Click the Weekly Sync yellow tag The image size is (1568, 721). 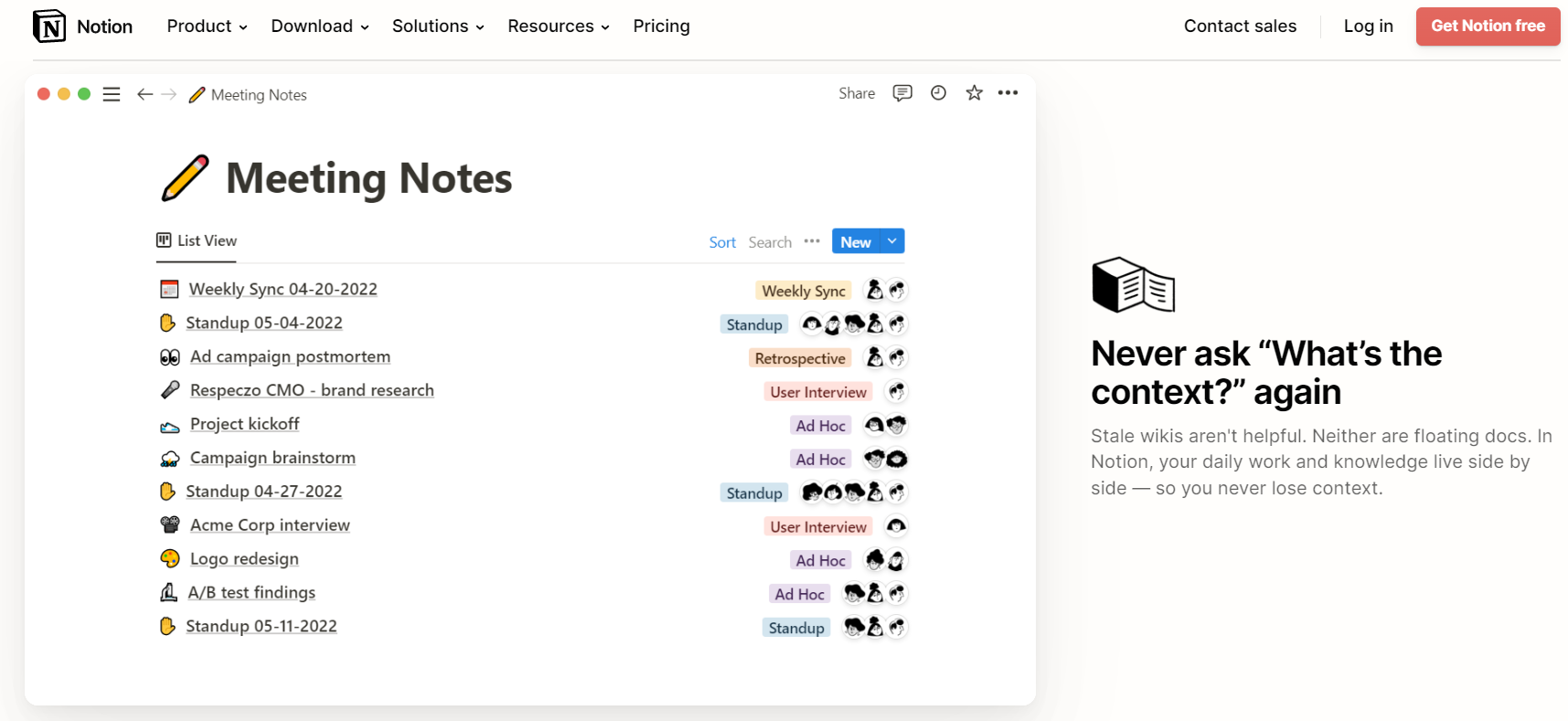pos(804,291)
